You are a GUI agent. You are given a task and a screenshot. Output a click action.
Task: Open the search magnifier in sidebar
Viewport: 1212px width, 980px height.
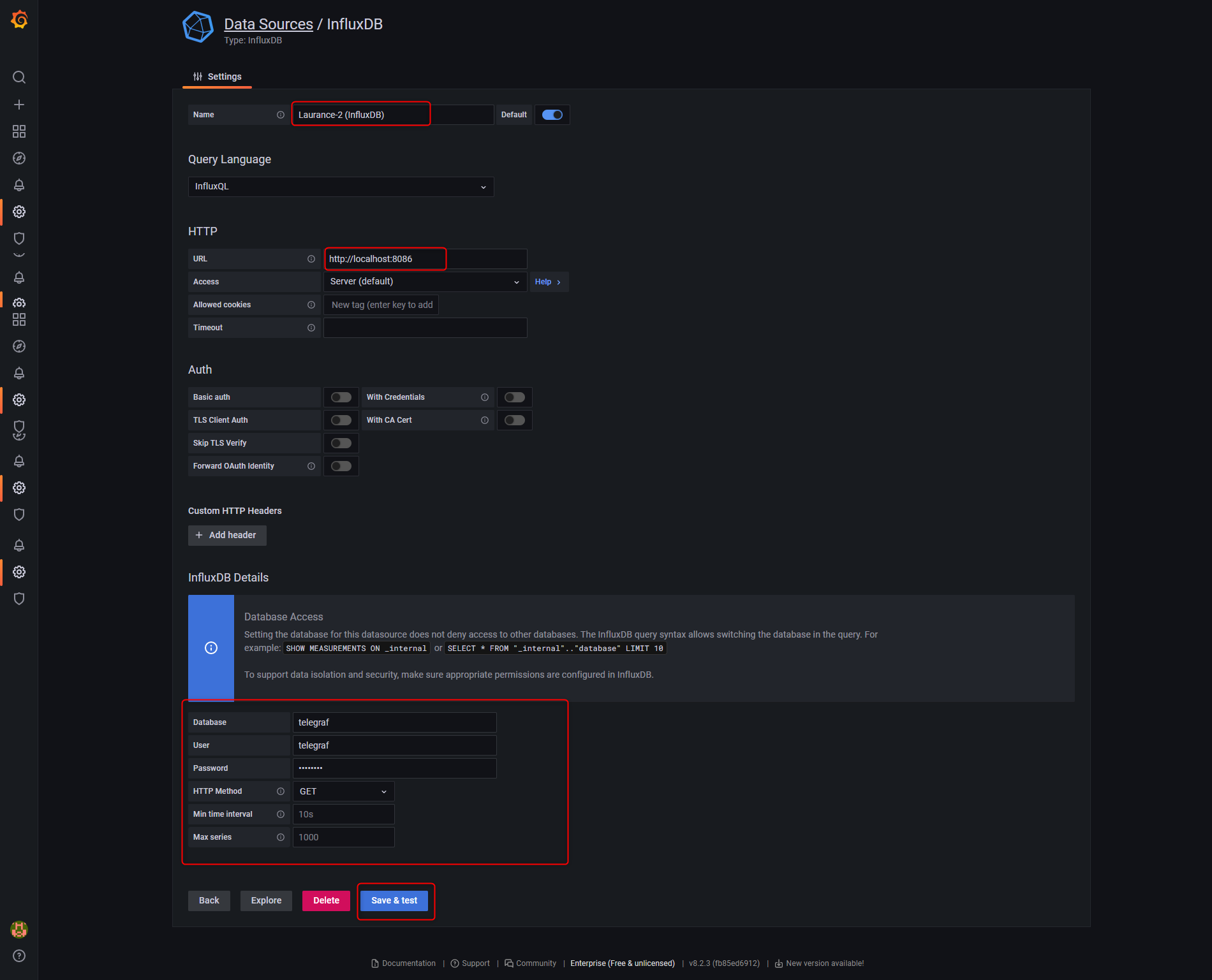19,77
